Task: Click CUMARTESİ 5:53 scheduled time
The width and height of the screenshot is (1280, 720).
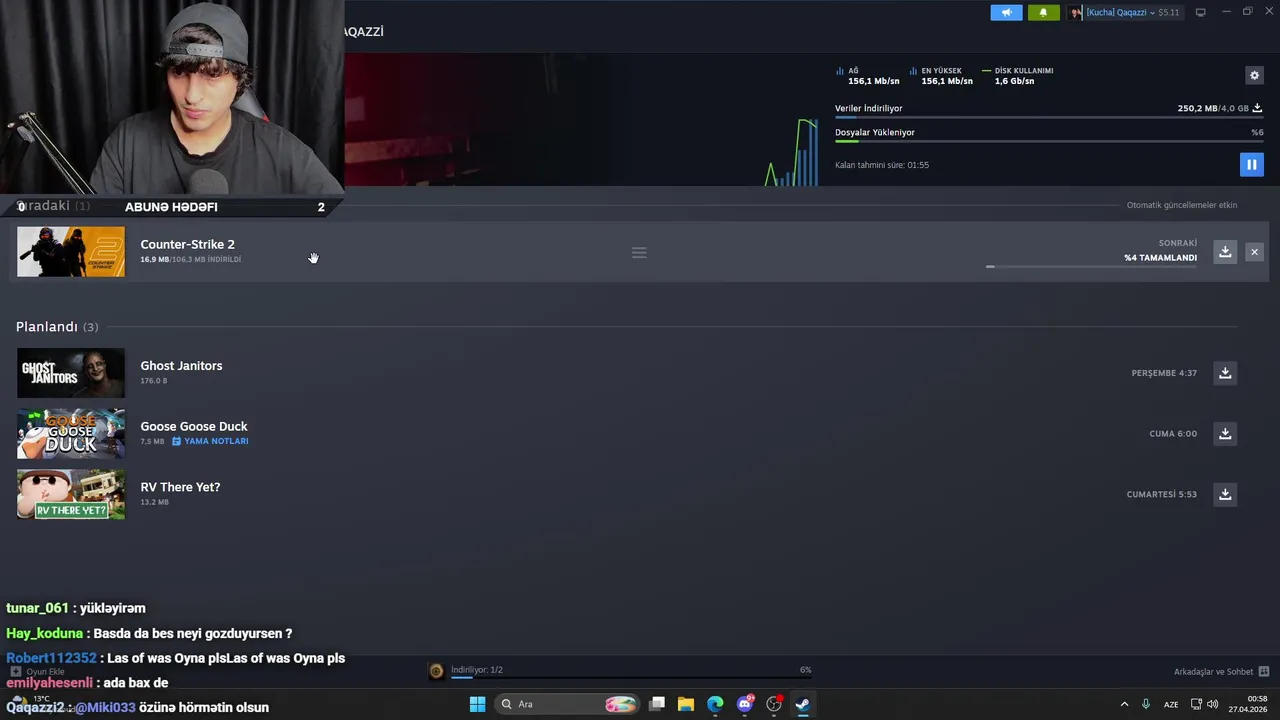Action: (1161, 494)
